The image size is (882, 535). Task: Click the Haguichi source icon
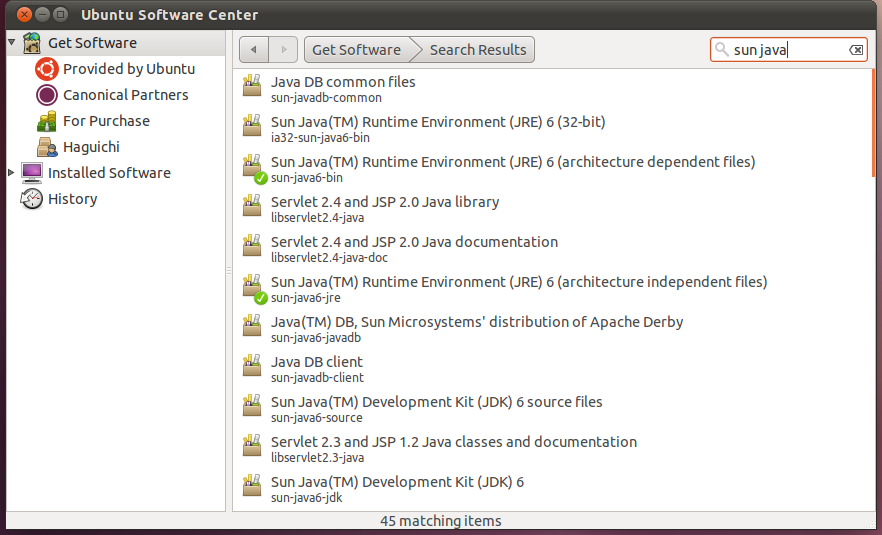pyautogui.click(x=46, y=147)
